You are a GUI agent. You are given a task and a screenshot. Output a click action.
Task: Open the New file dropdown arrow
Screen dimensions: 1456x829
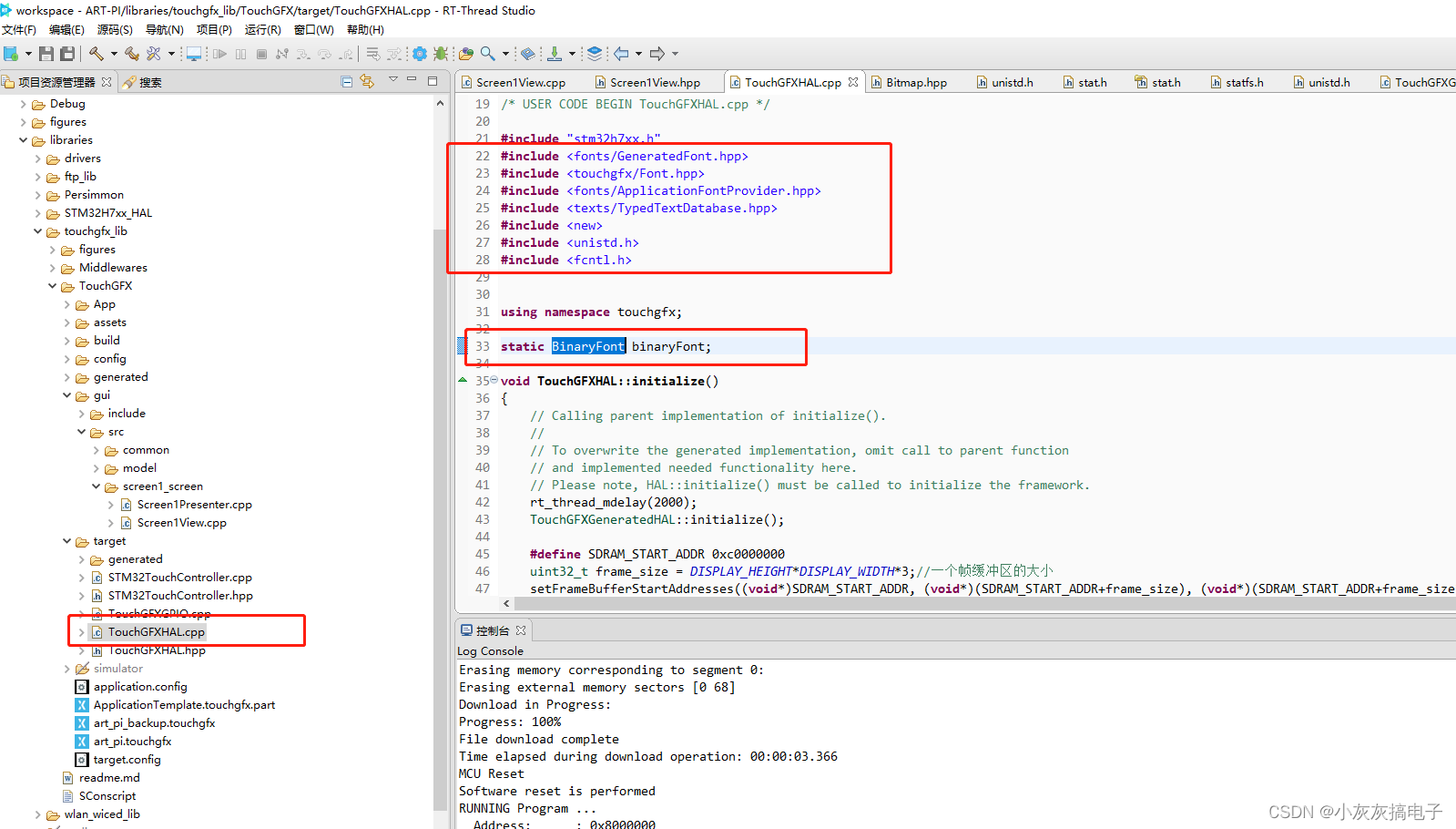click(x=28, y=54)
